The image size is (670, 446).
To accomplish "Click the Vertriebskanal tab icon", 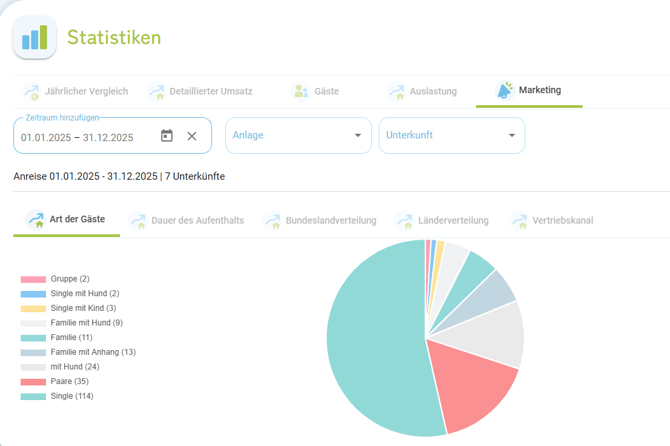I will coord(519,220).
